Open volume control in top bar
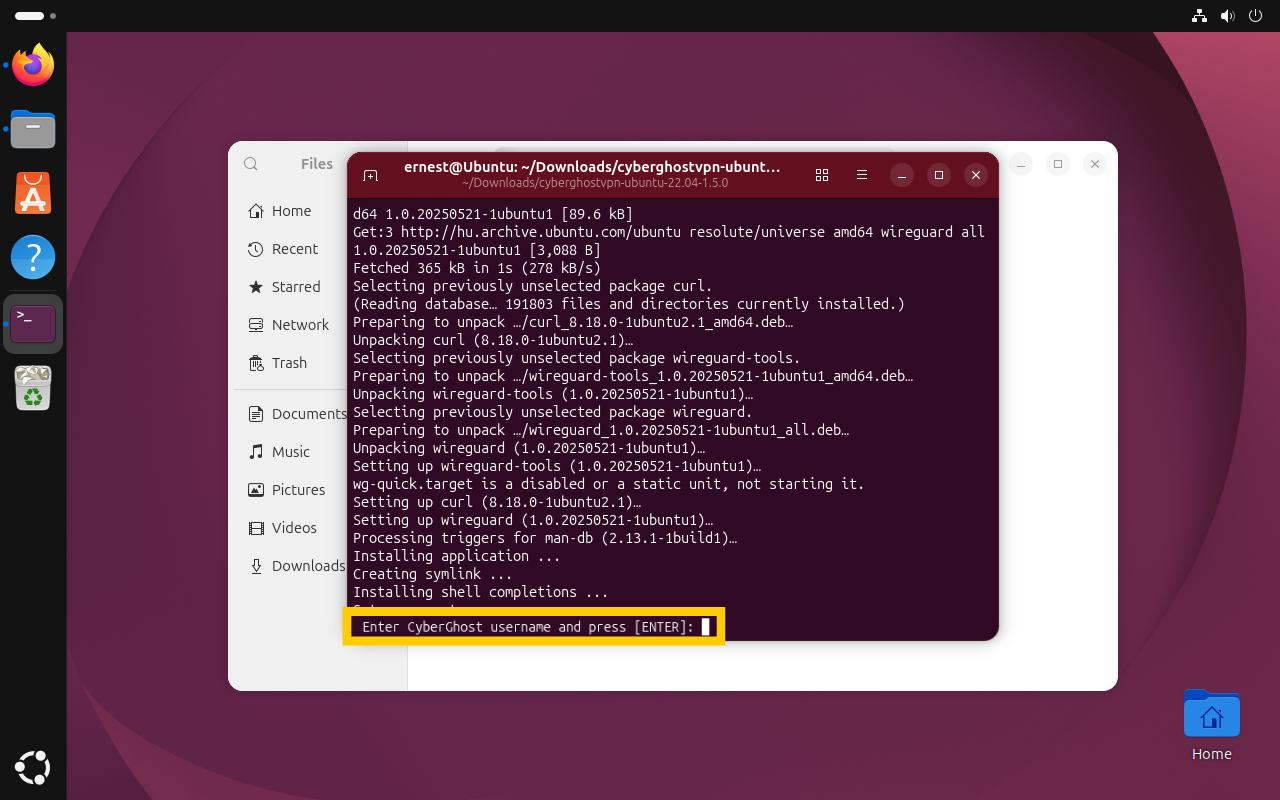 (1228, 16)
